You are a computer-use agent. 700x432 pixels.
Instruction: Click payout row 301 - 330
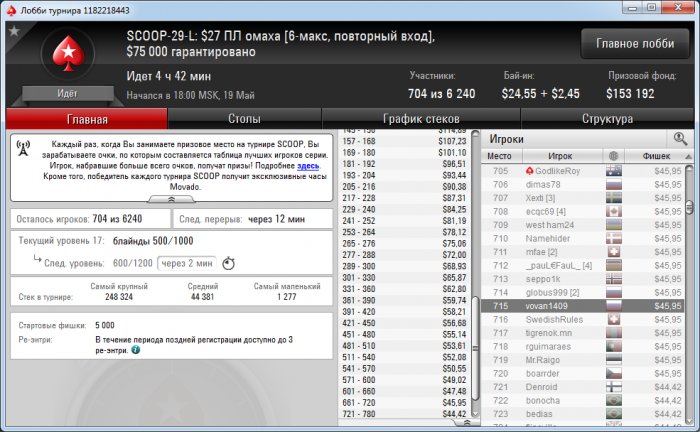[x=404, y=278]
